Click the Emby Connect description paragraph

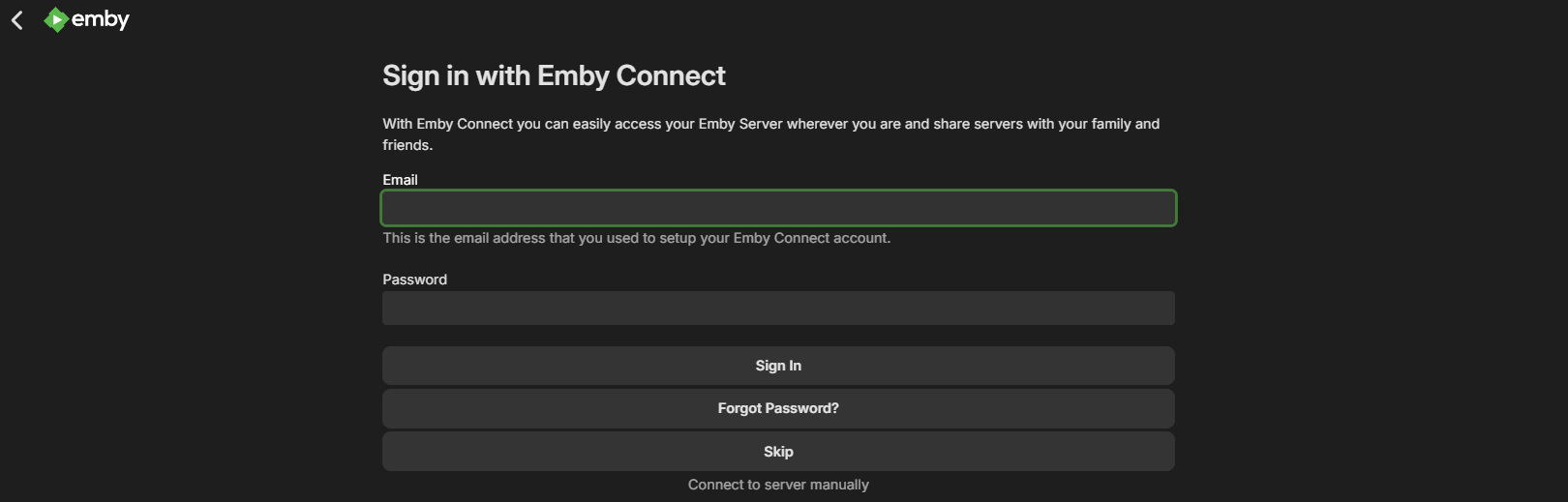pos(770,133)
